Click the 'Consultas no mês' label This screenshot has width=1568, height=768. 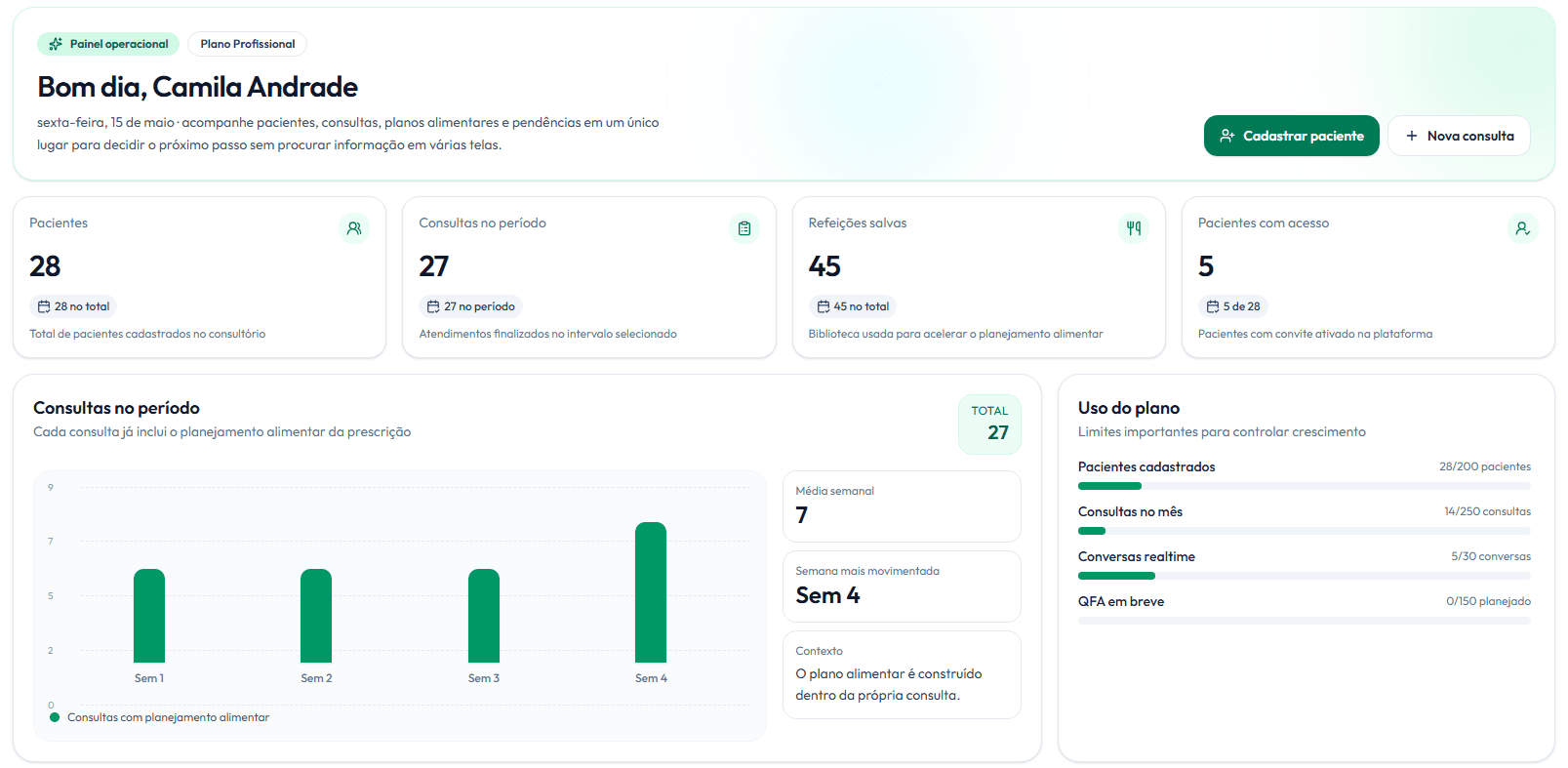[x=1130, y=511]
